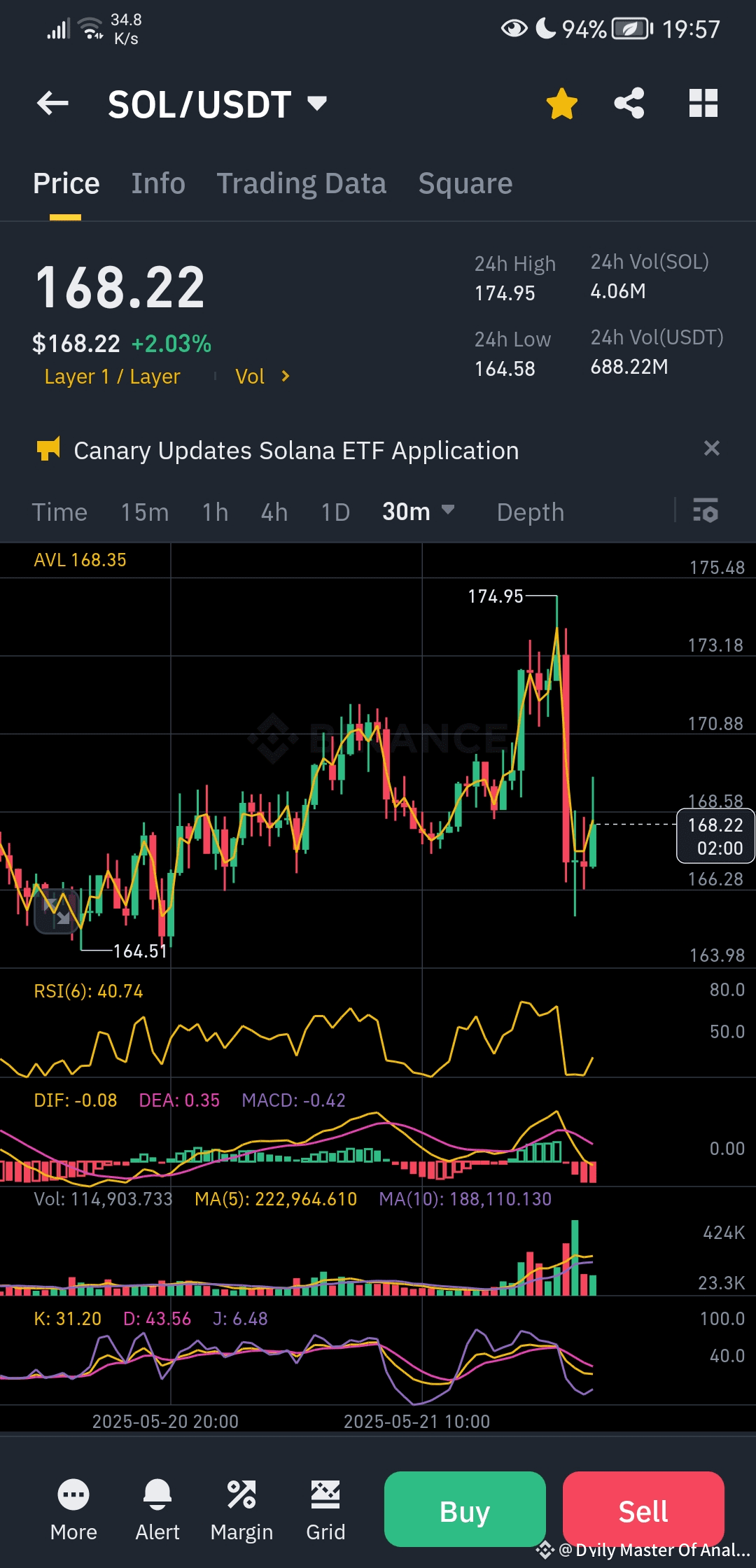Open the More menu icon
756x1568 pixels.
73,1511
